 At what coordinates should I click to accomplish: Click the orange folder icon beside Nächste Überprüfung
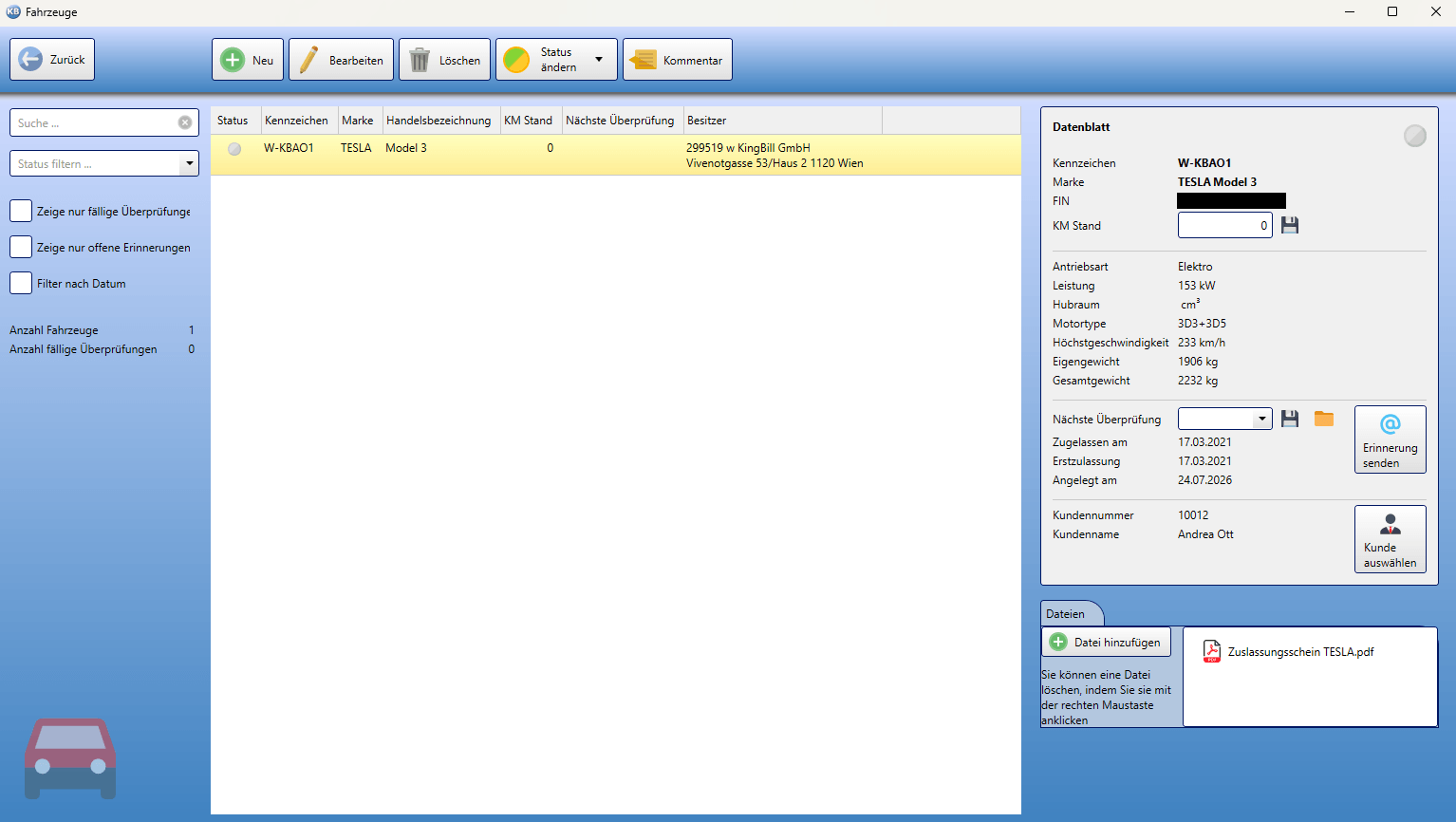[1324, 419]
